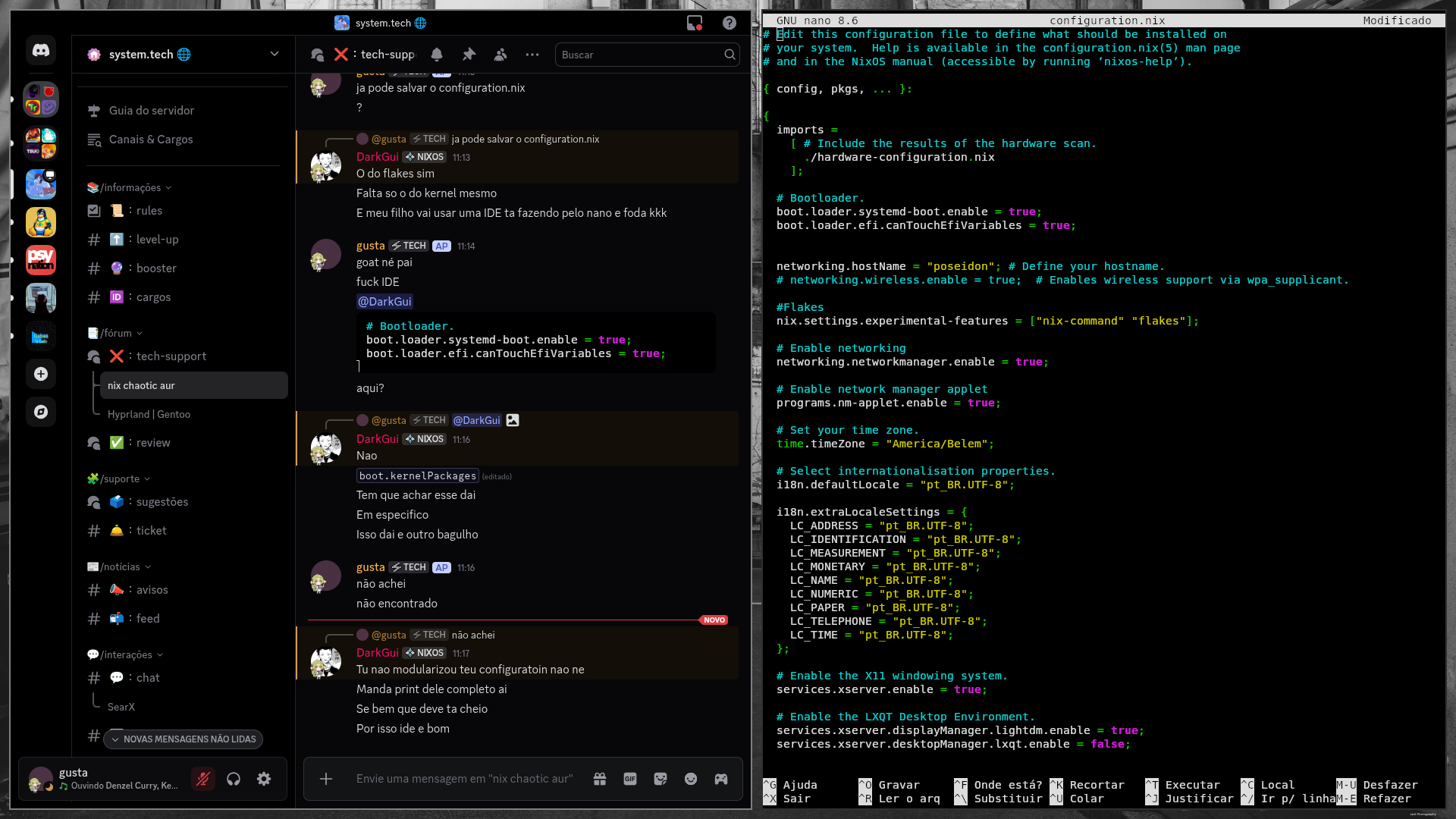Open Discord direct messages home
This screenshot has width=1456, height=819.
(x=41, y=51)
